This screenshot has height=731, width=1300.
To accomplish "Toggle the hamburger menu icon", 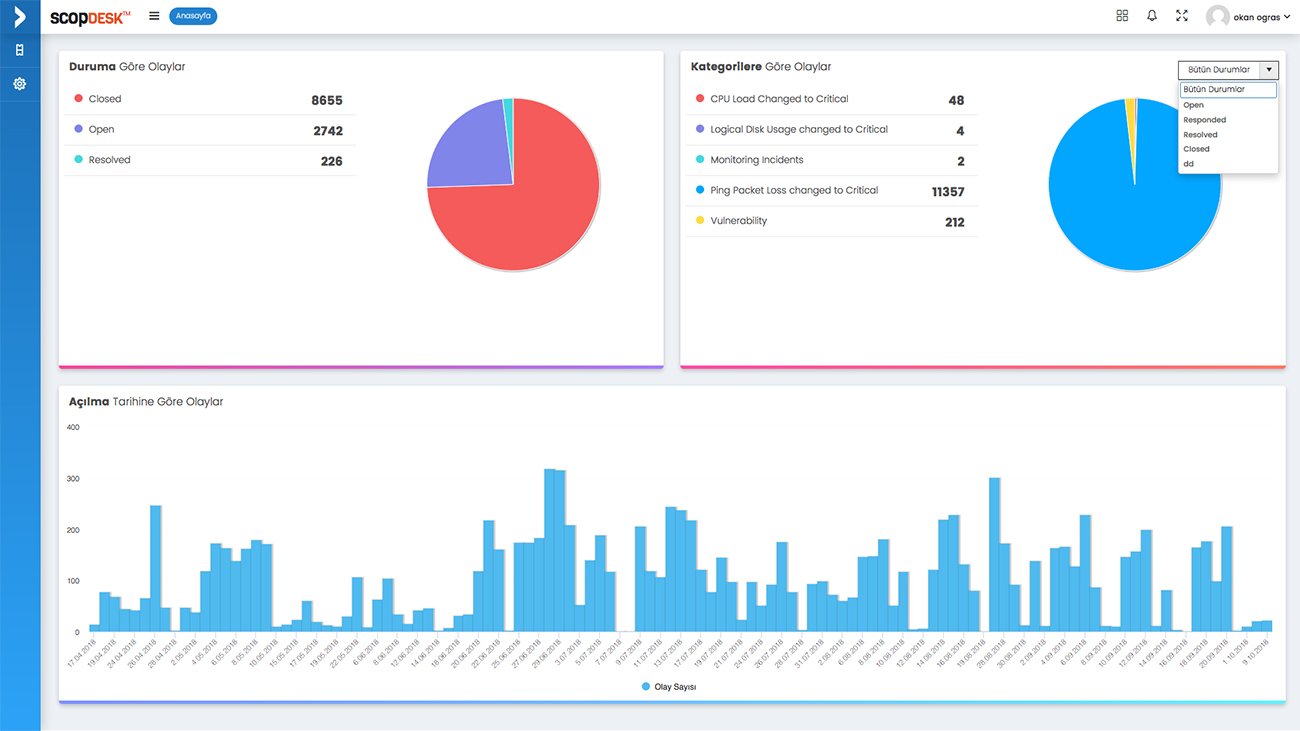I will point(154,16).
